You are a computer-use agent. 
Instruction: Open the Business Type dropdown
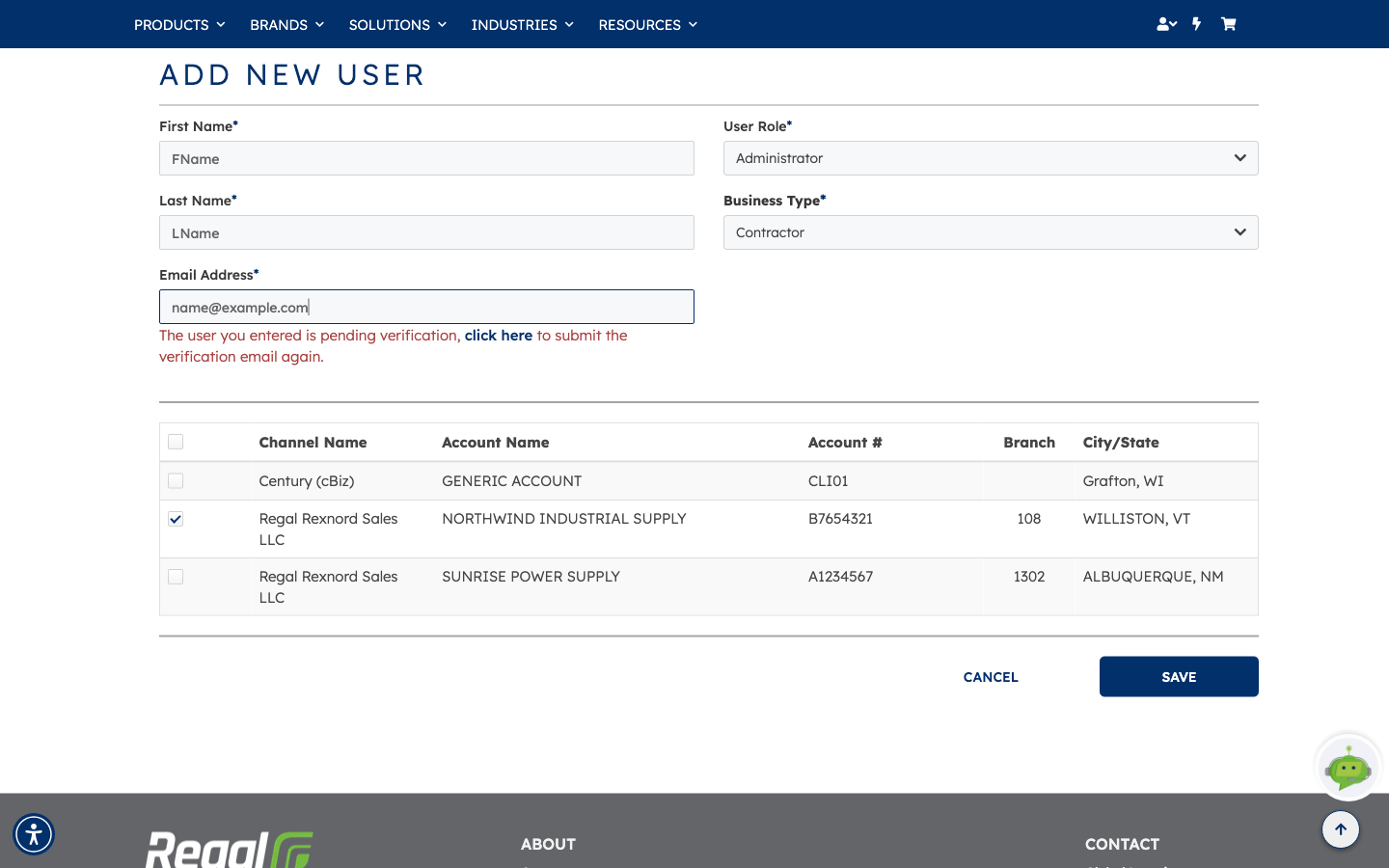pyautogui.click(x=991, y=232)
